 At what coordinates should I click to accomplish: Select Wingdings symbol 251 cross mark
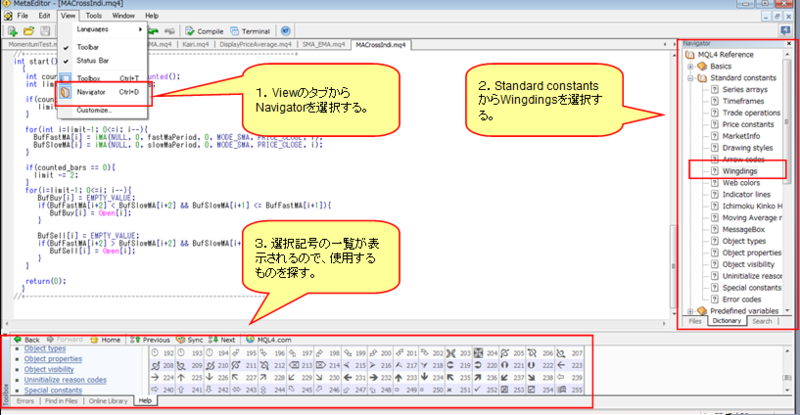click(x=458, y=389)
